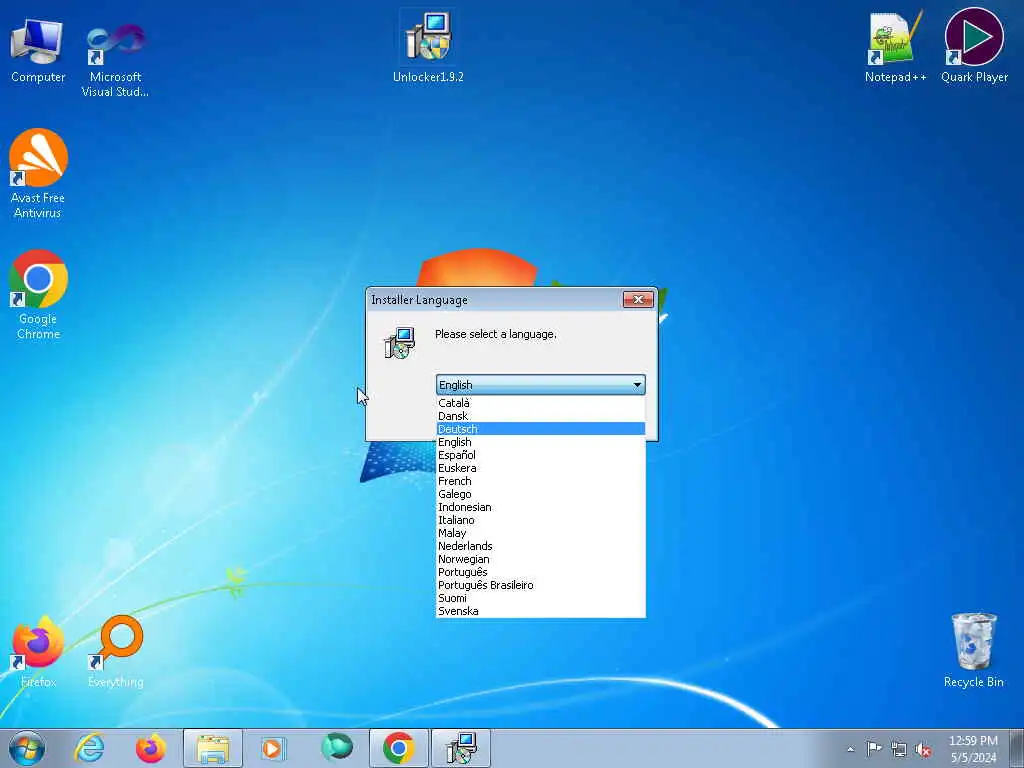Launch Google Chrome desktop shortcut
The height and width of the screenshot is (768, 1024).
tap(38, 295)
